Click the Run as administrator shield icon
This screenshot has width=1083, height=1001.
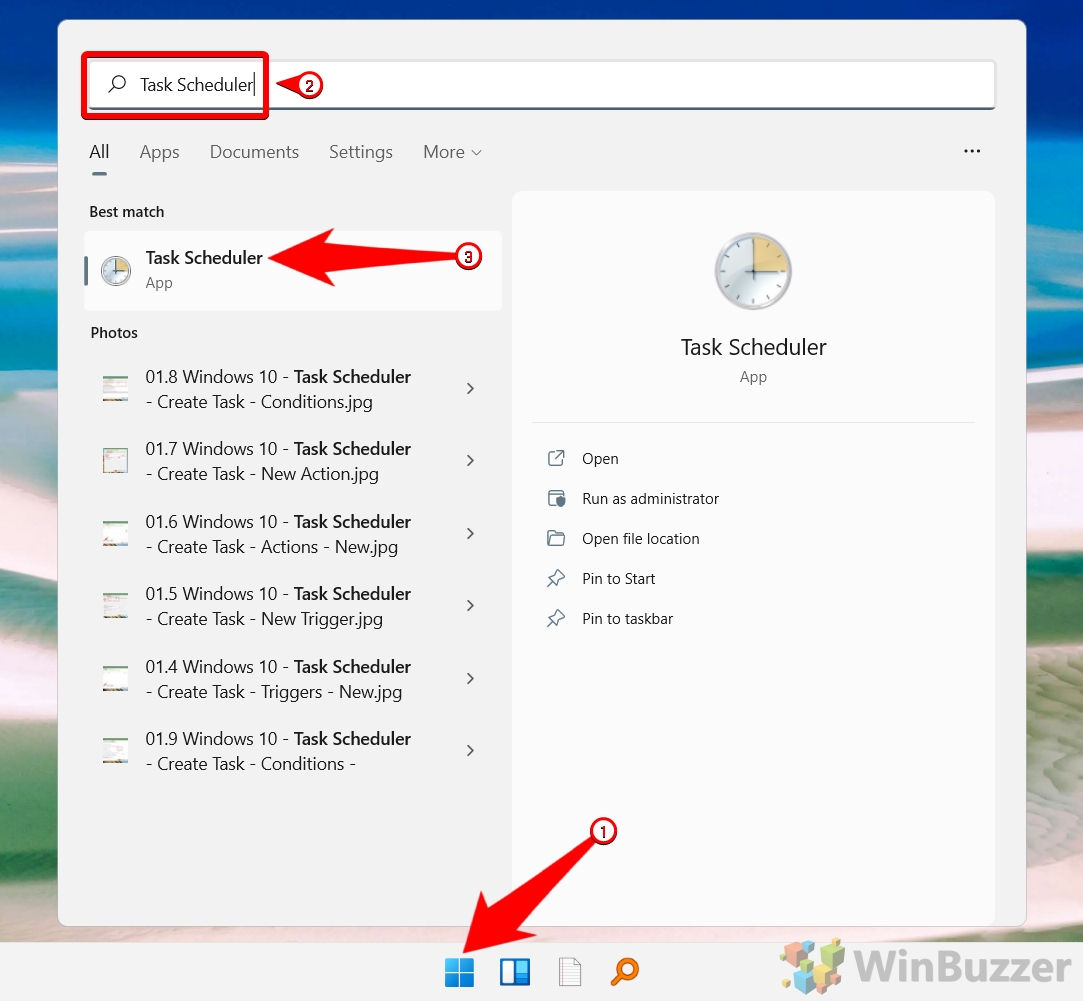click(556, 498)
